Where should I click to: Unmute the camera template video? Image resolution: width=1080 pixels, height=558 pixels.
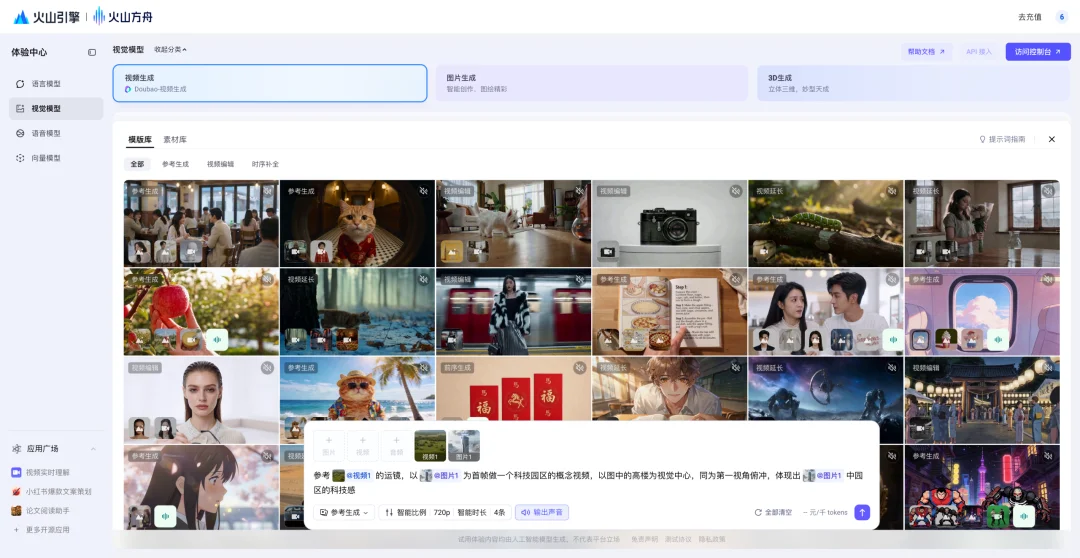736,191
